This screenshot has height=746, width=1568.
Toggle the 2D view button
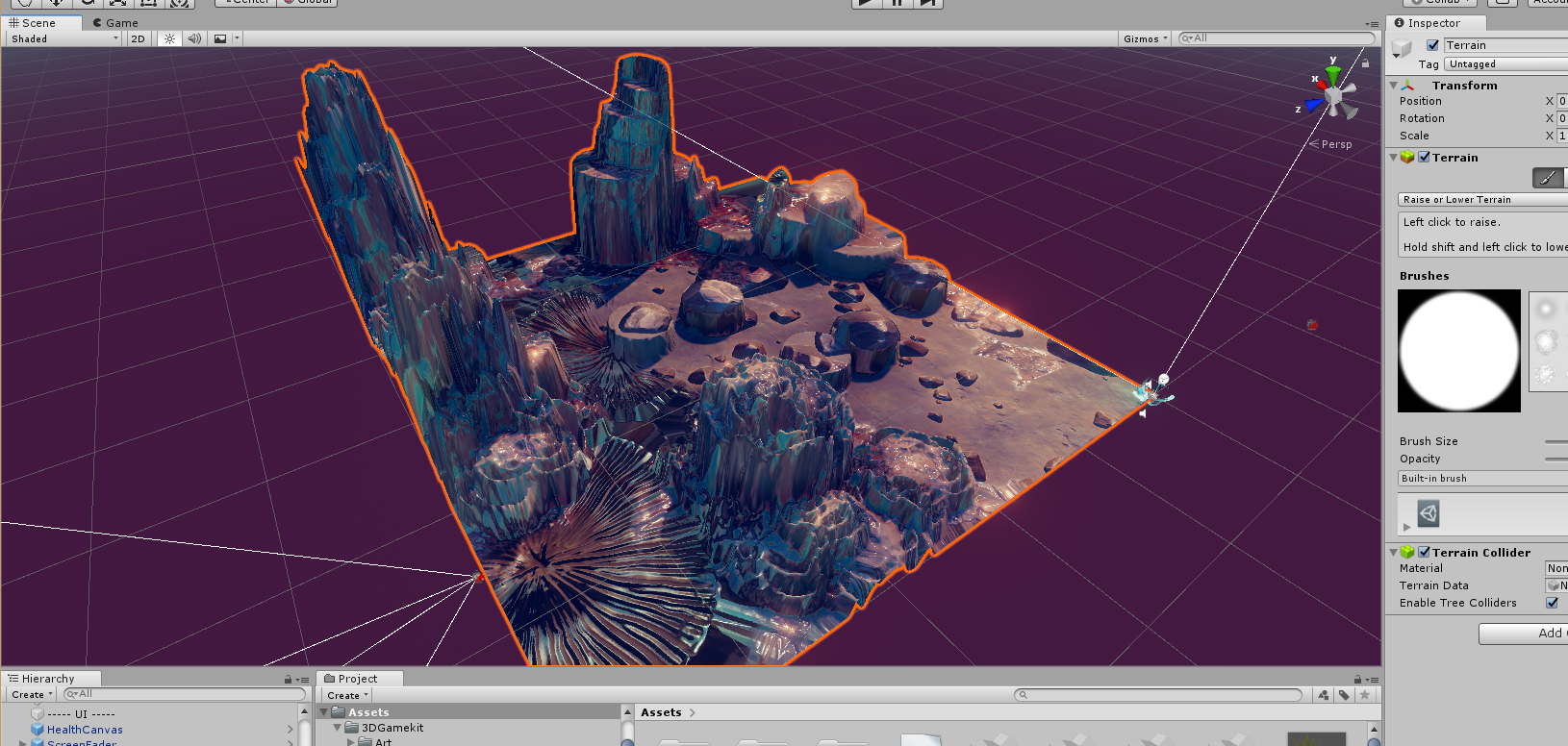138,38
